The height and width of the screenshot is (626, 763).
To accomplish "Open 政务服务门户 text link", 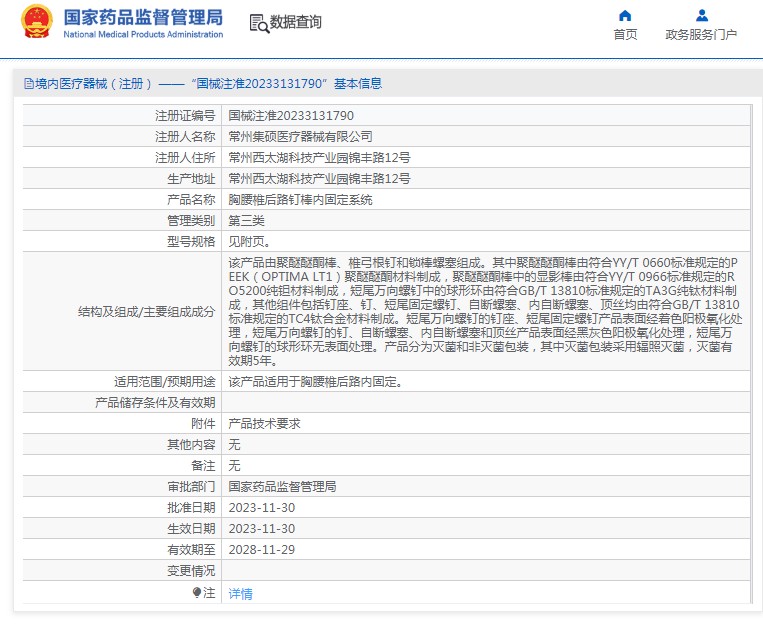I will coord(701,35).
